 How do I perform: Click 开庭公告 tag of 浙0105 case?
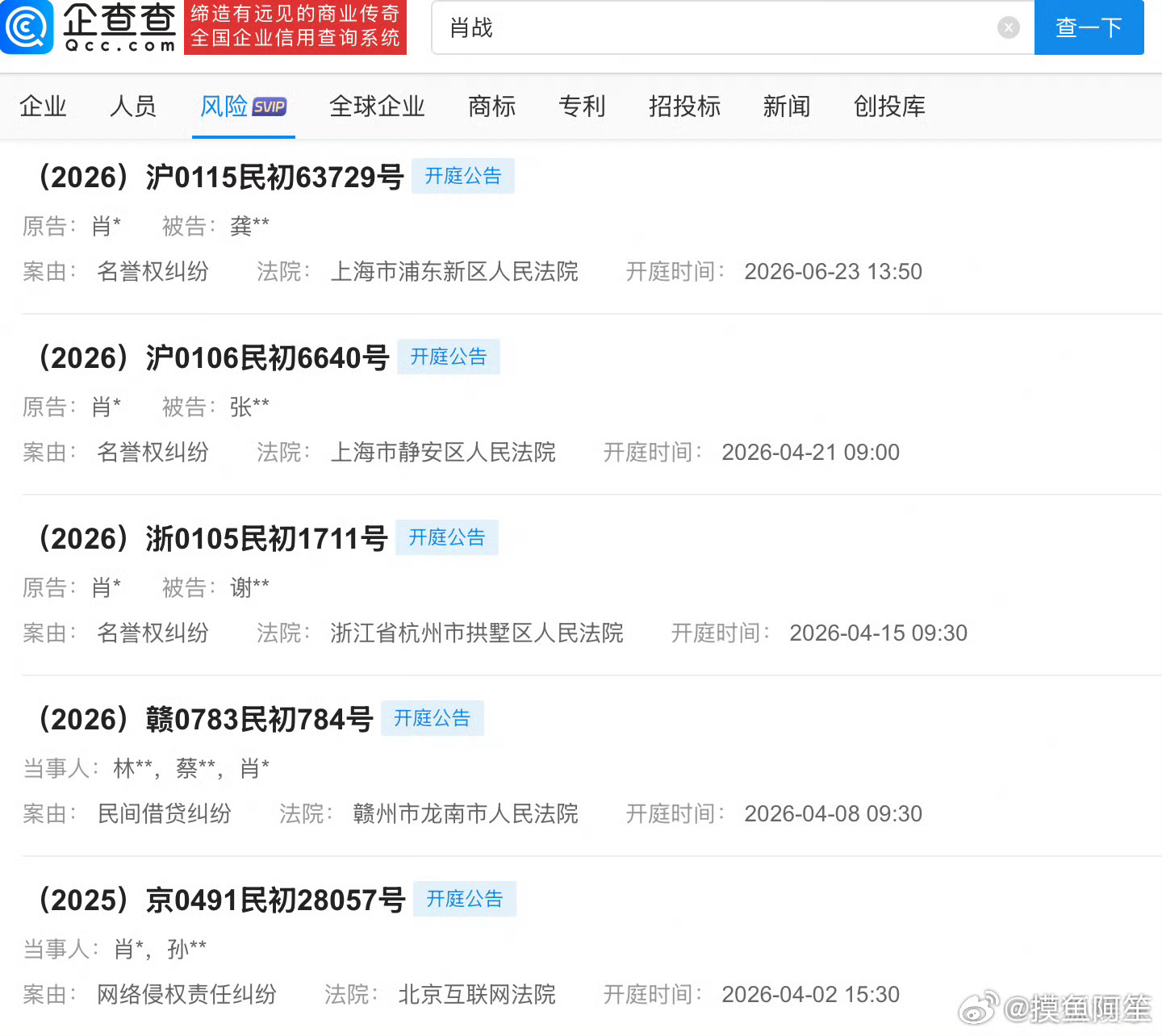click(x=447, y=537)
